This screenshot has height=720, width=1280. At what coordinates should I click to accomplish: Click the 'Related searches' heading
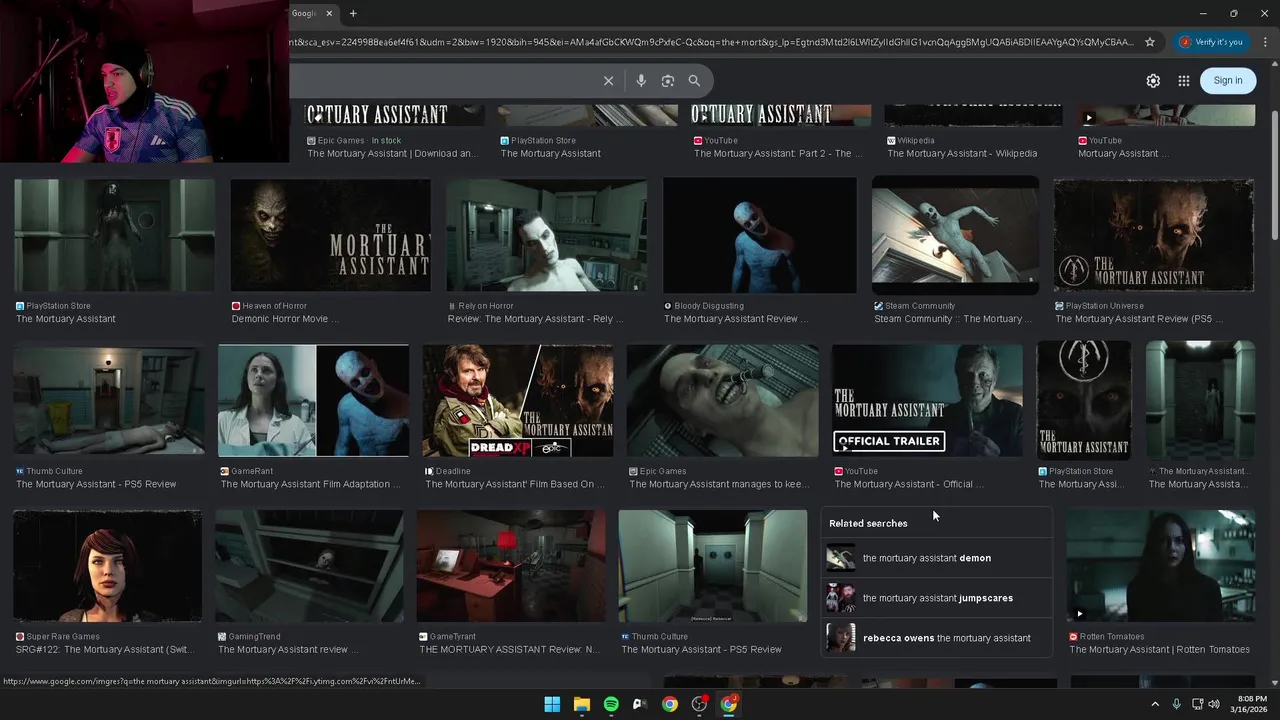coord(868,523)
